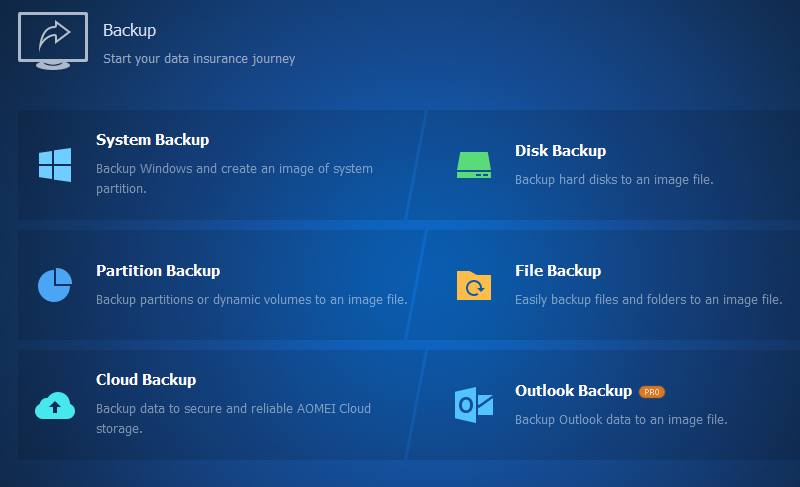Select the Disk Backup title
This screenshot has height=487, width=800.
pos(560,151)
